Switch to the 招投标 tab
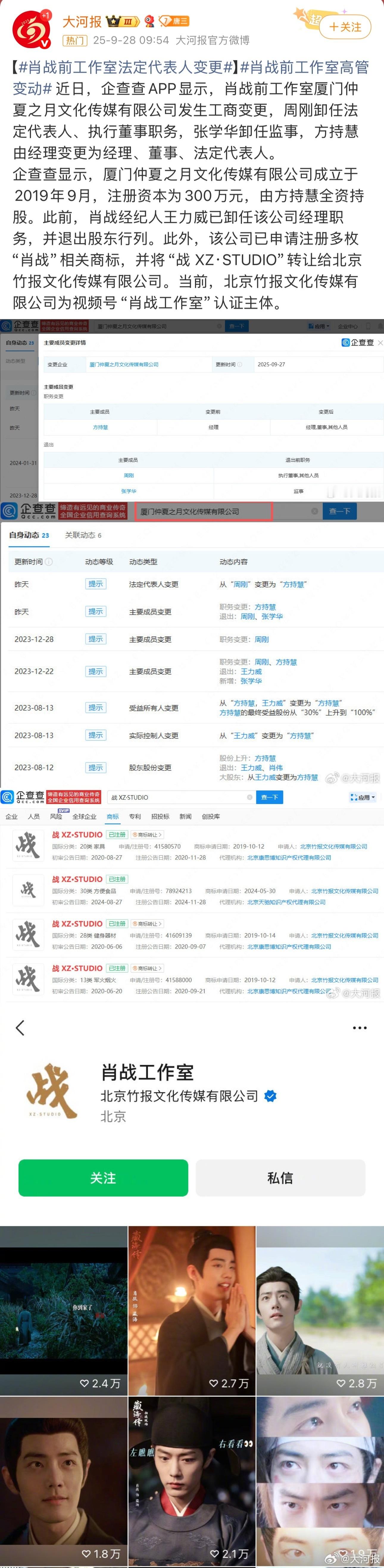Viewport: 384px width, 1568px height. (x=160, y=816)
